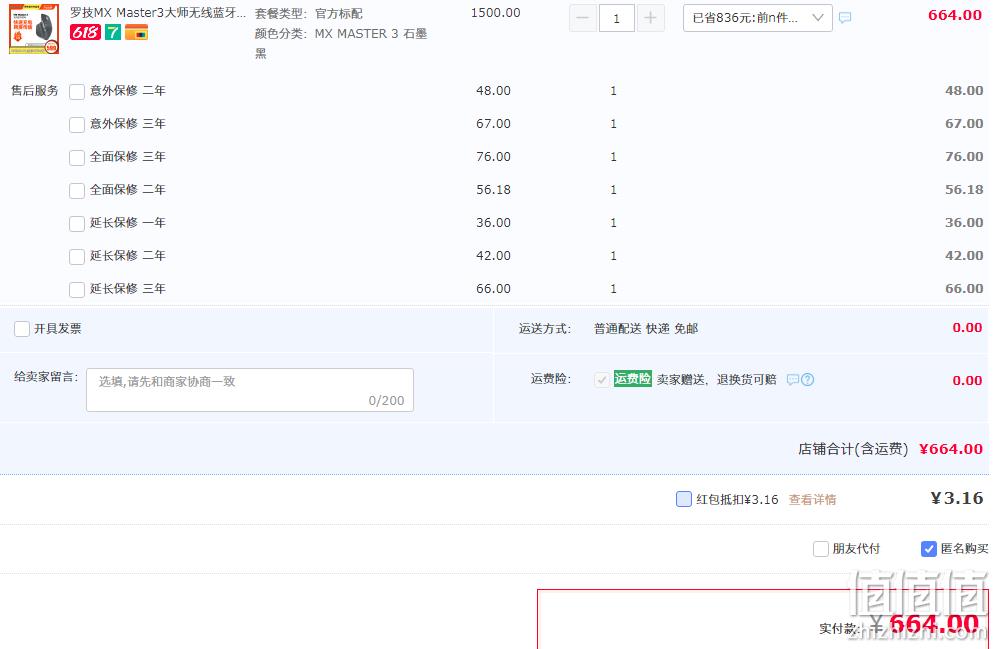Screen dimensions: 997x649
Task: Click the 普通配送 快递 免邮 shipping text
Action: coord(646,329)
